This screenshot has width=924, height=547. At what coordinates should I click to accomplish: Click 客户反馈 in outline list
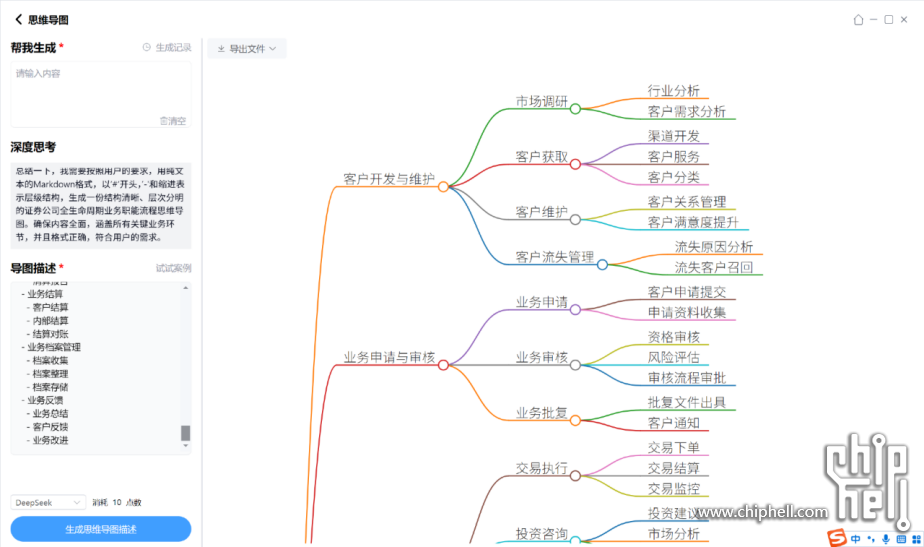pyautogui.click(x=50, y=427)
